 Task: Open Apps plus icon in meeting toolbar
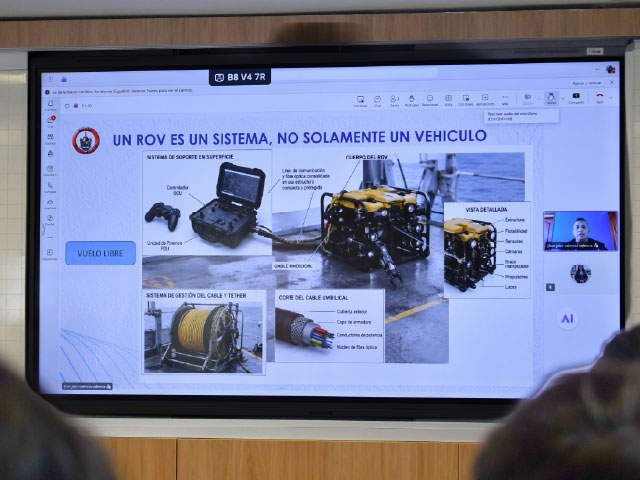(485, 100)
